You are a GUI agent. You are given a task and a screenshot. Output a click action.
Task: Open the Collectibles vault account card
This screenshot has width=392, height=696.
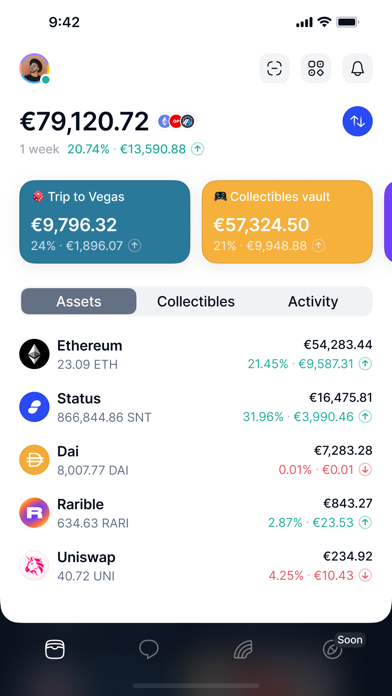pos(287,221)
